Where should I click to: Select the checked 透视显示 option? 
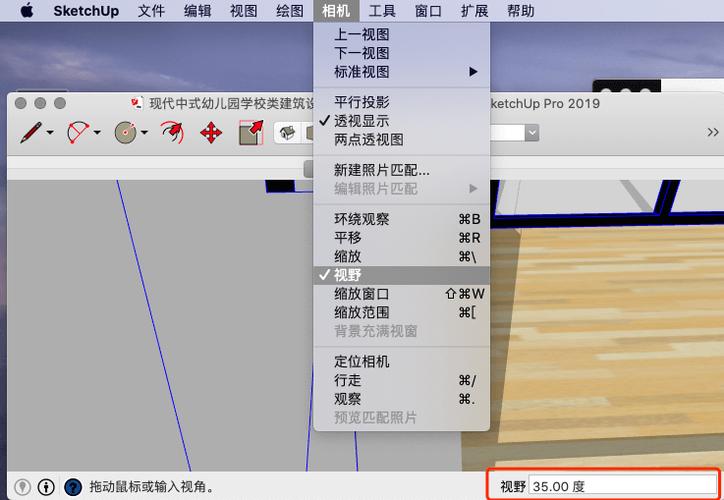401,121
